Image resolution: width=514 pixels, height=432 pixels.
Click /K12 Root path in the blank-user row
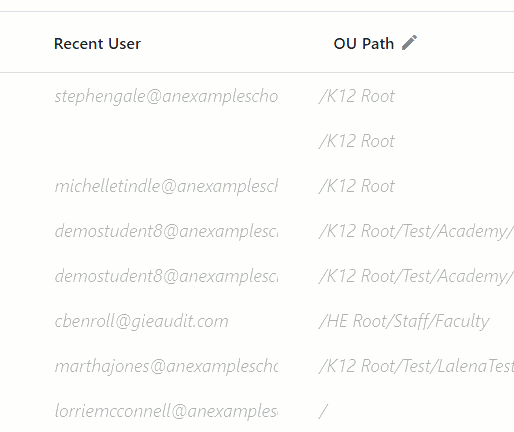coord(357,141)
